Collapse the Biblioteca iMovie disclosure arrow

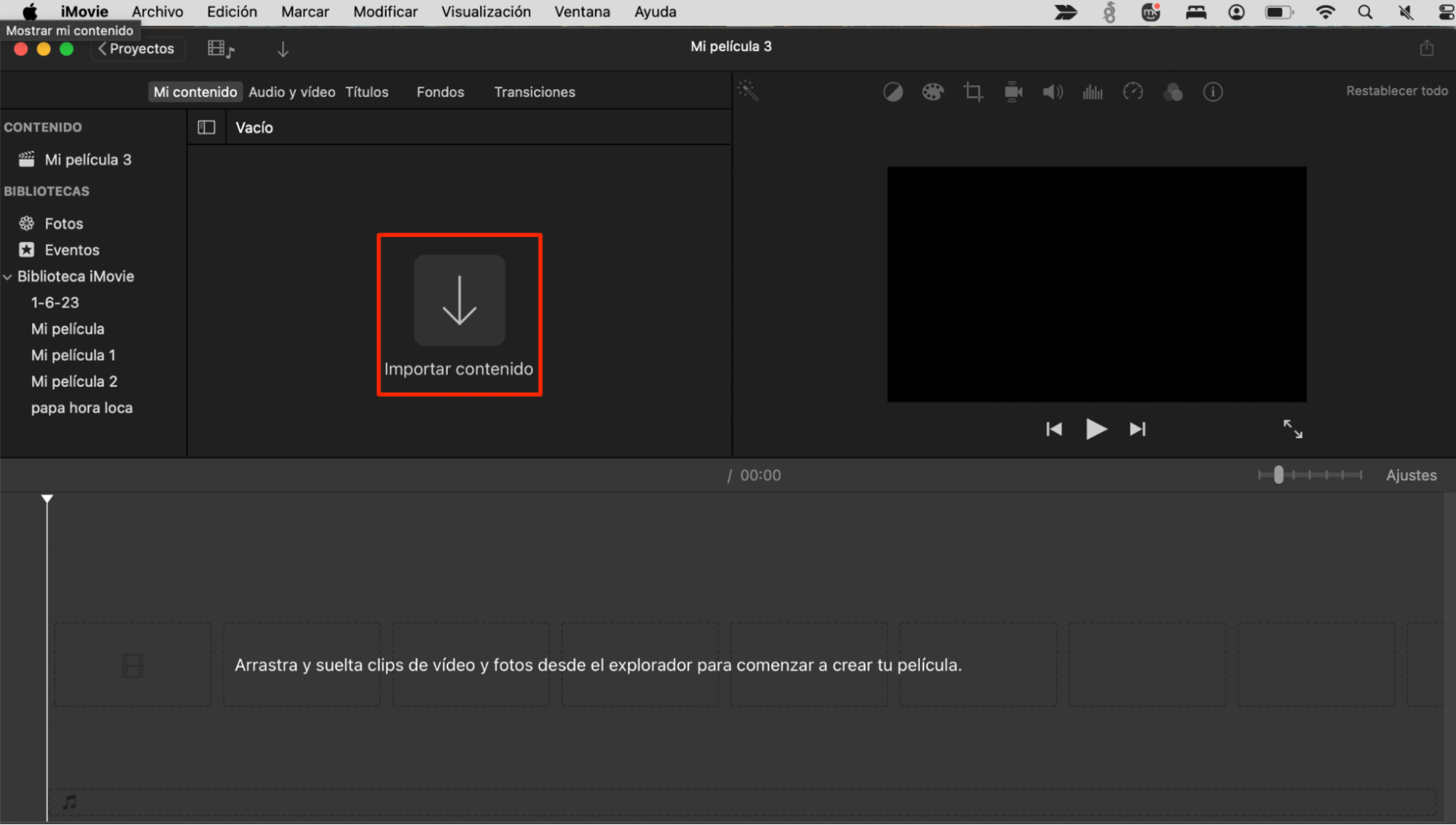tap(7, 277)
